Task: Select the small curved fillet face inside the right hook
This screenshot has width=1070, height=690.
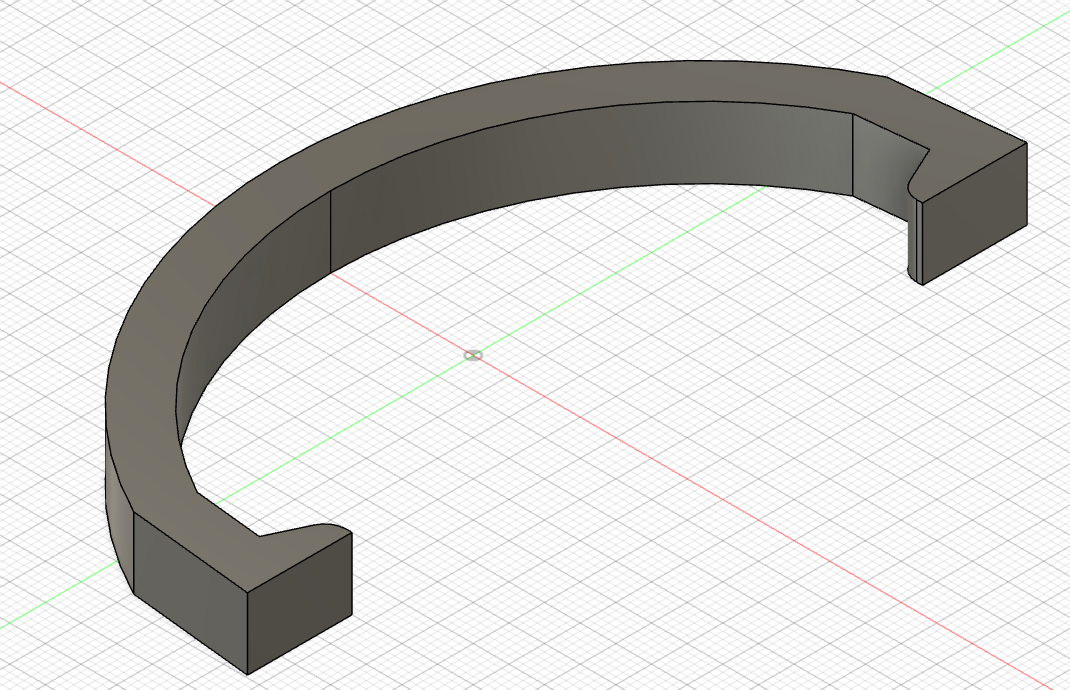Action: pos(912,225)
